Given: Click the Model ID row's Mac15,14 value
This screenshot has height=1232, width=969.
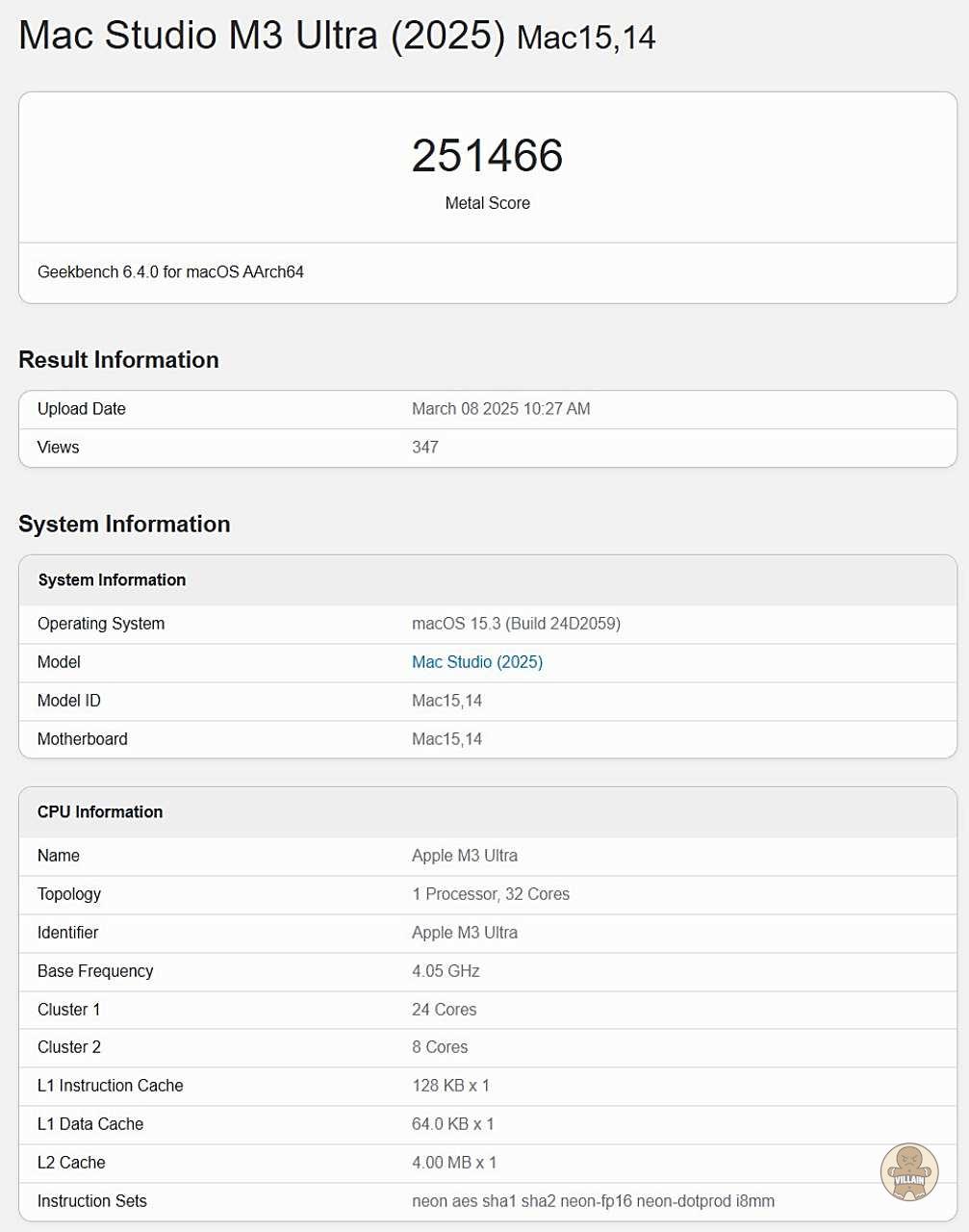Looking at the screenshot, I should 446,701.
